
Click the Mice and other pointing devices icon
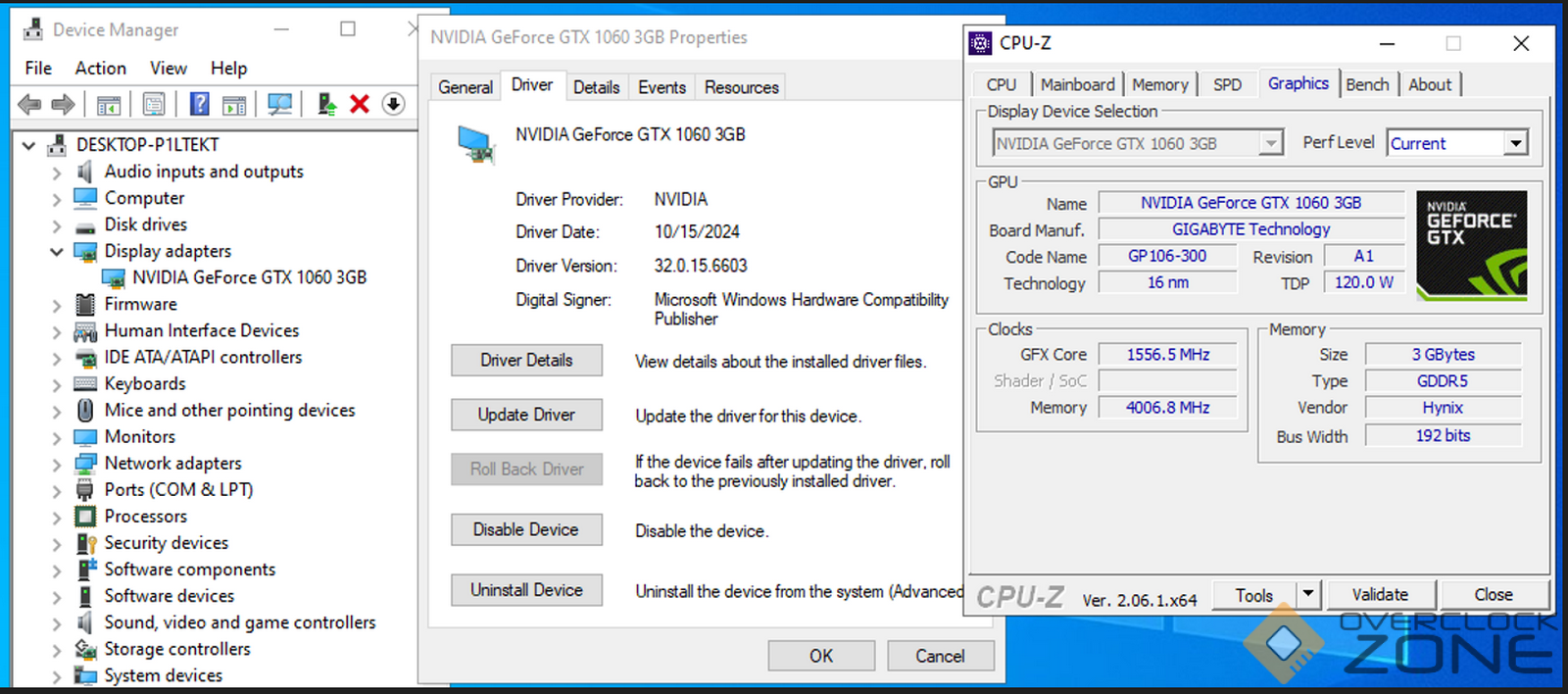point(86,410)
